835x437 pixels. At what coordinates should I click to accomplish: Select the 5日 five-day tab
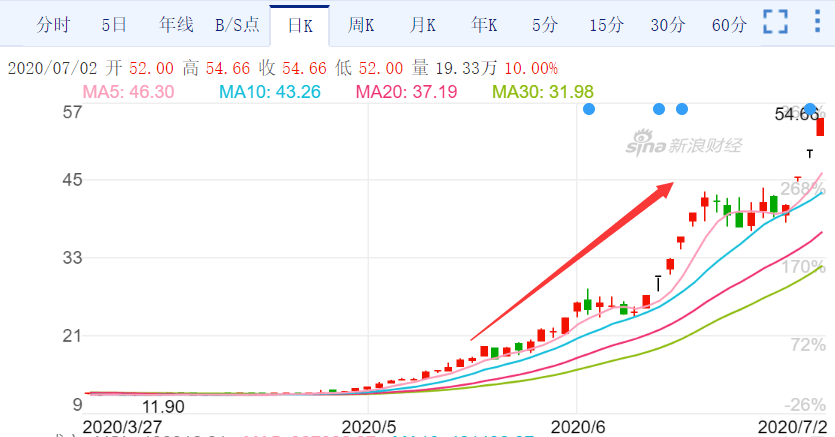(114, 25)
